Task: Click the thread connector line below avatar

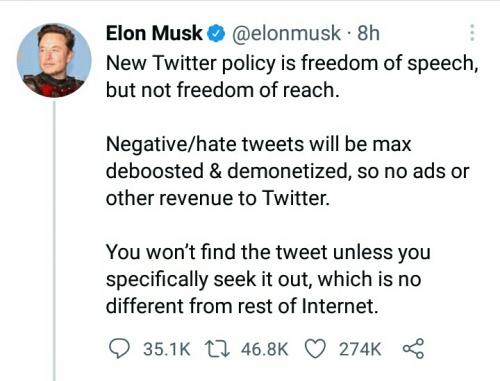Action: 54,241
